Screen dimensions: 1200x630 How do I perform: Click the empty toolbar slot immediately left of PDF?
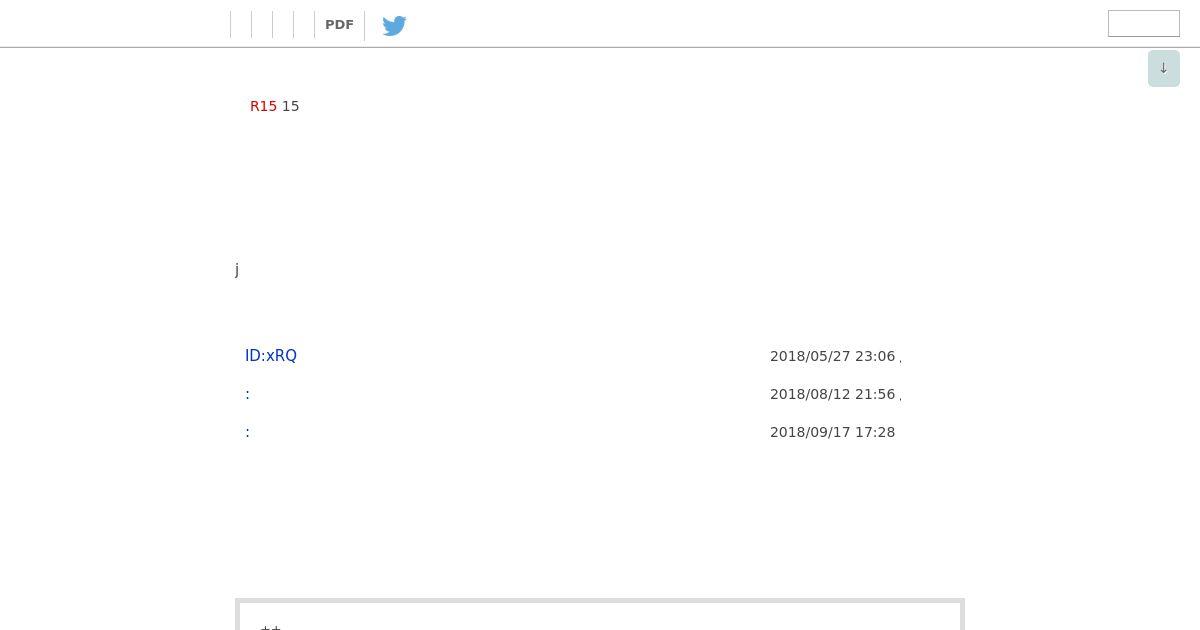304,25
